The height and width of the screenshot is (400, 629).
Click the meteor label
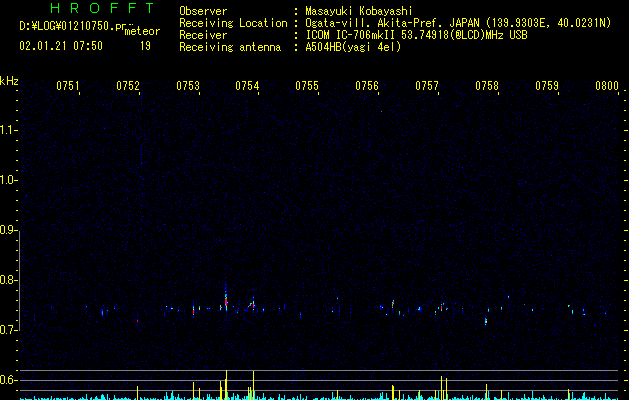[x=142, y=31]
